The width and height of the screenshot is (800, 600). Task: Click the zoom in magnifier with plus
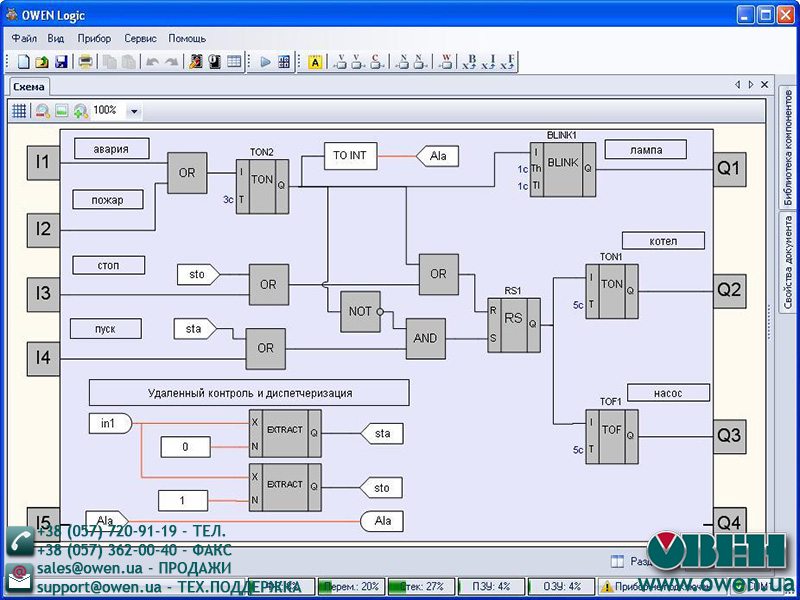click(x=80, y=111)
